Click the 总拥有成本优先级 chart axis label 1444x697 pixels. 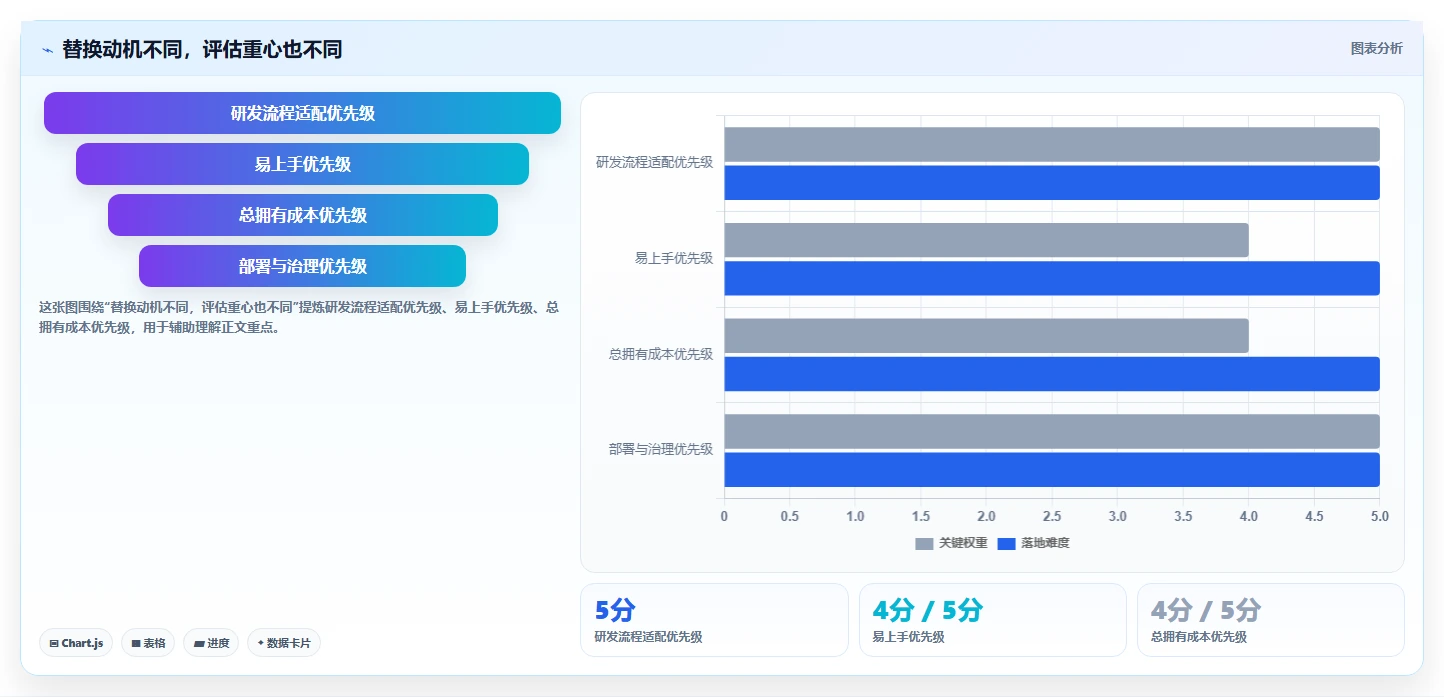coord(661,354)
